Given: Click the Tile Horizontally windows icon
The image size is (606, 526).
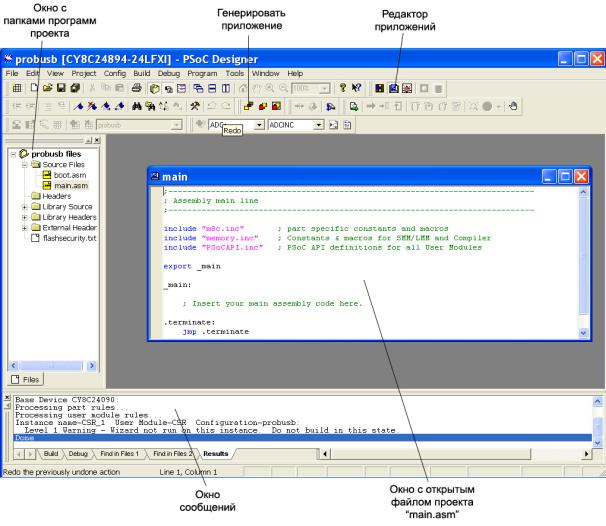Looking at the screenshot, I should pos(212,89).
